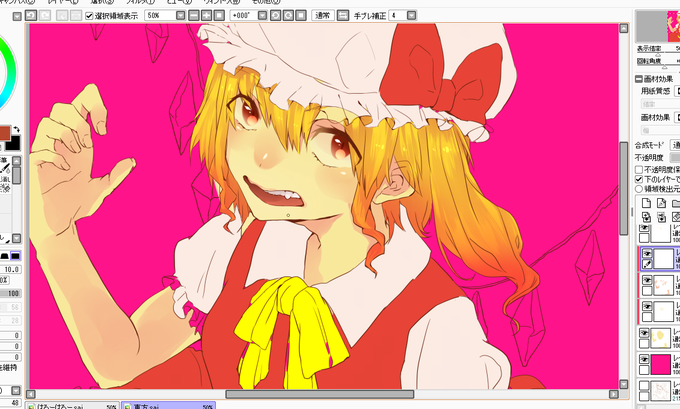Click the zoom in plus button

tap(206, 16)
